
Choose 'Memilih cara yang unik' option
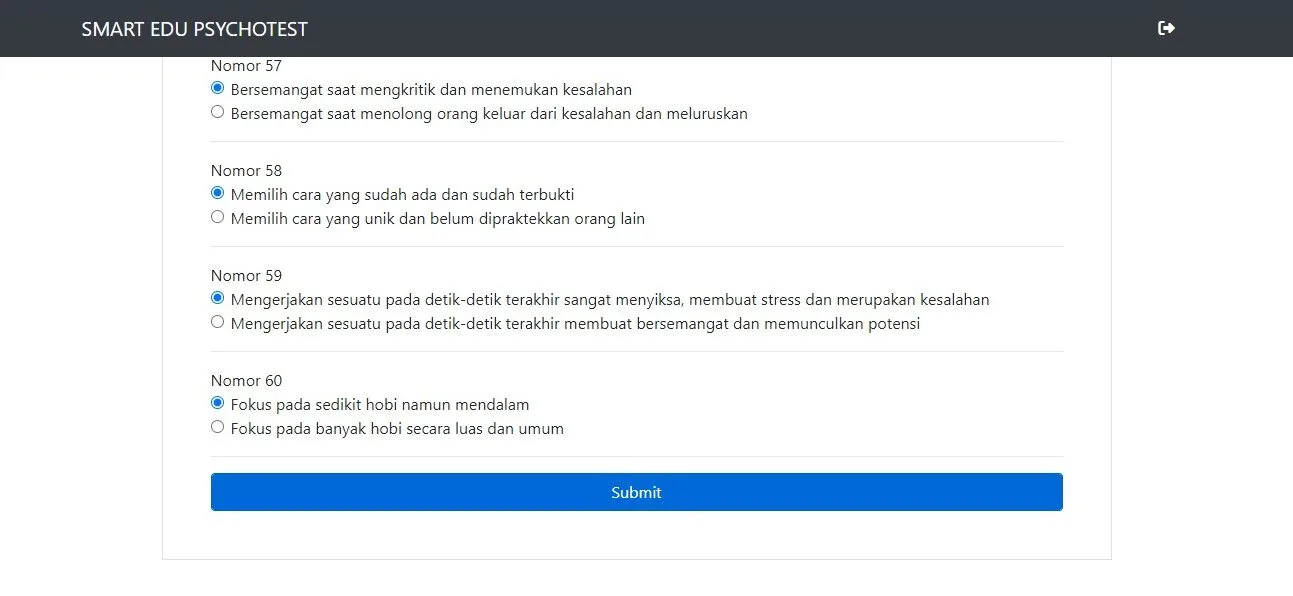click(x=217, y=217)
